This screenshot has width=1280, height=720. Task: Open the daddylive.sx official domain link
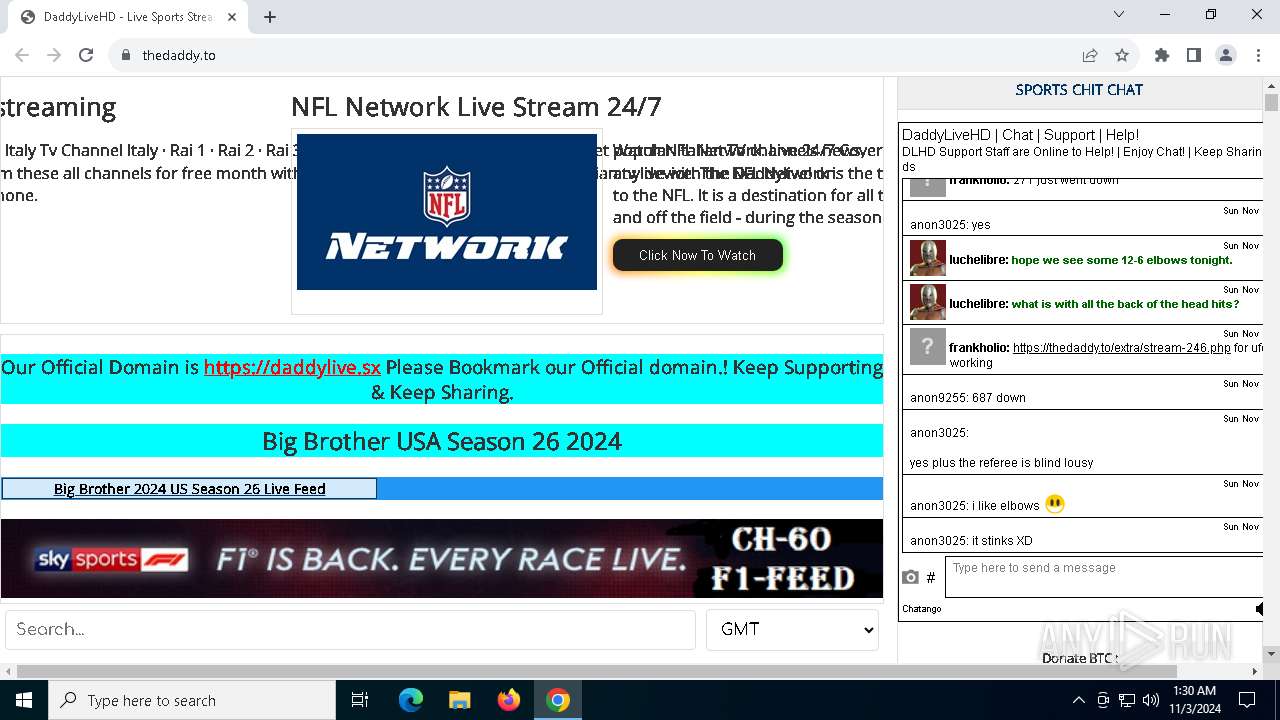(x=292, y=367)
